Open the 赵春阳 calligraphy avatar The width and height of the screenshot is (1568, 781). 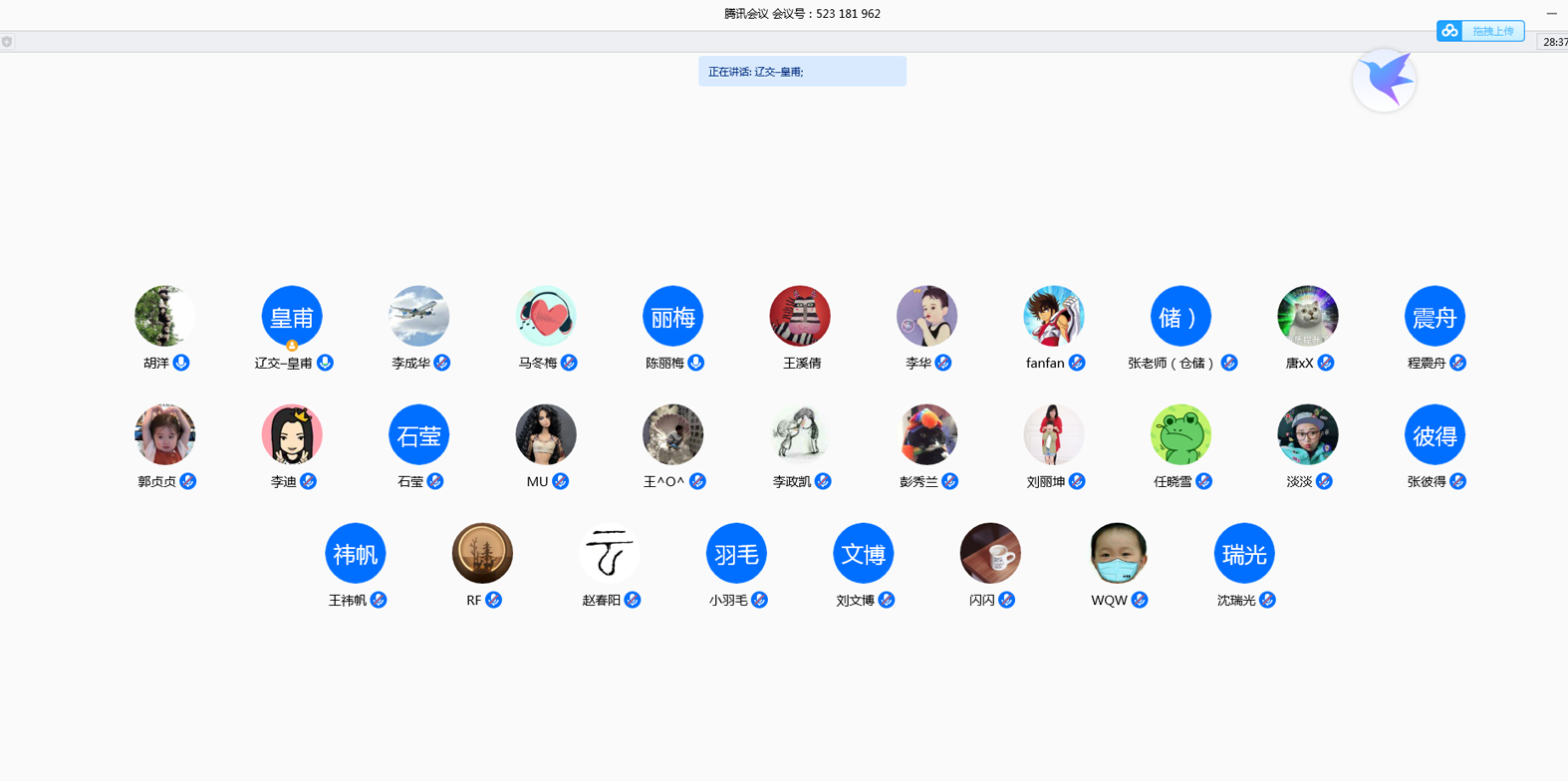coord(609,553)
